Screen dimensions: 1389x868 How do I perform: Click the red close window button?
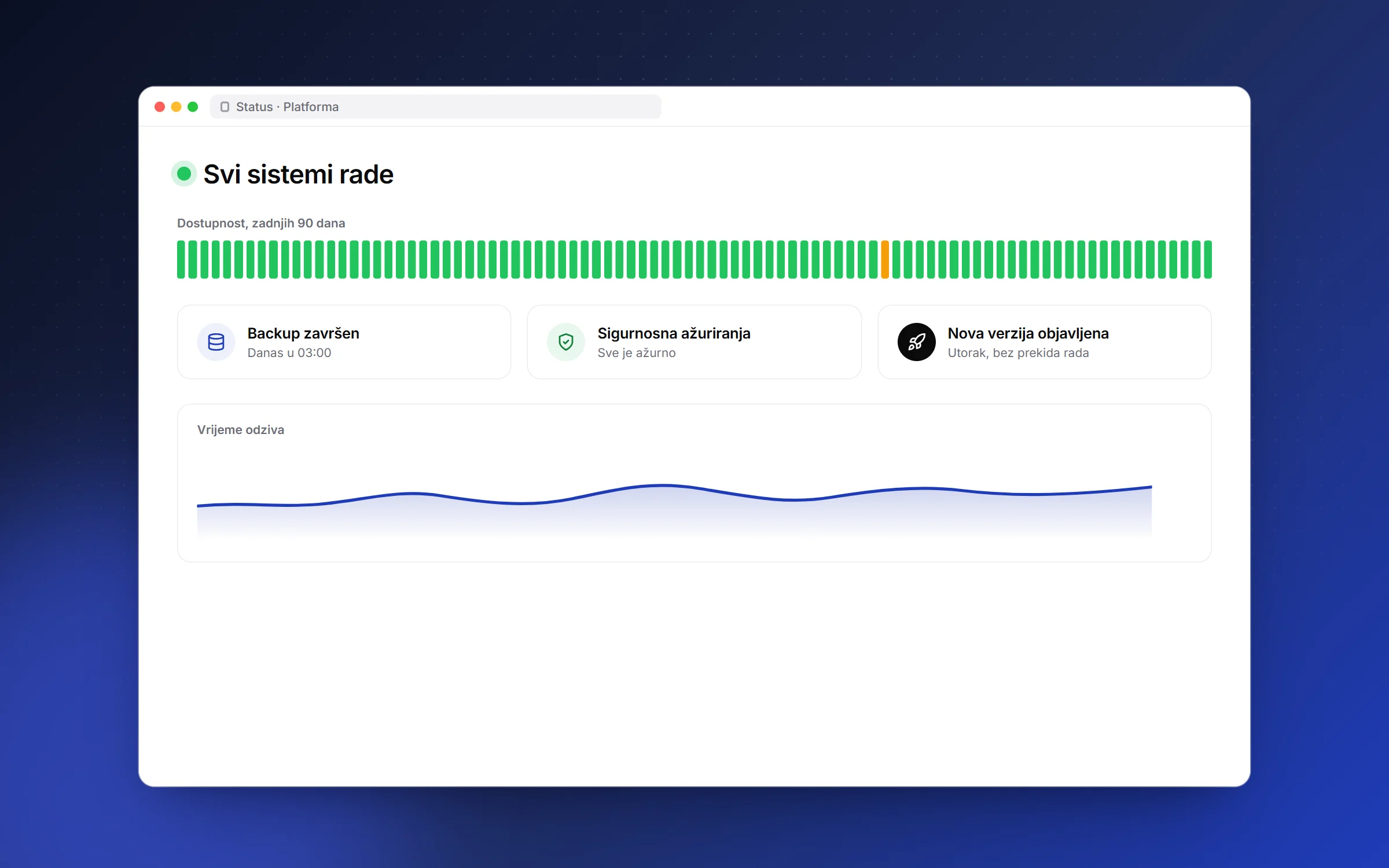click(x=160, y=106)
